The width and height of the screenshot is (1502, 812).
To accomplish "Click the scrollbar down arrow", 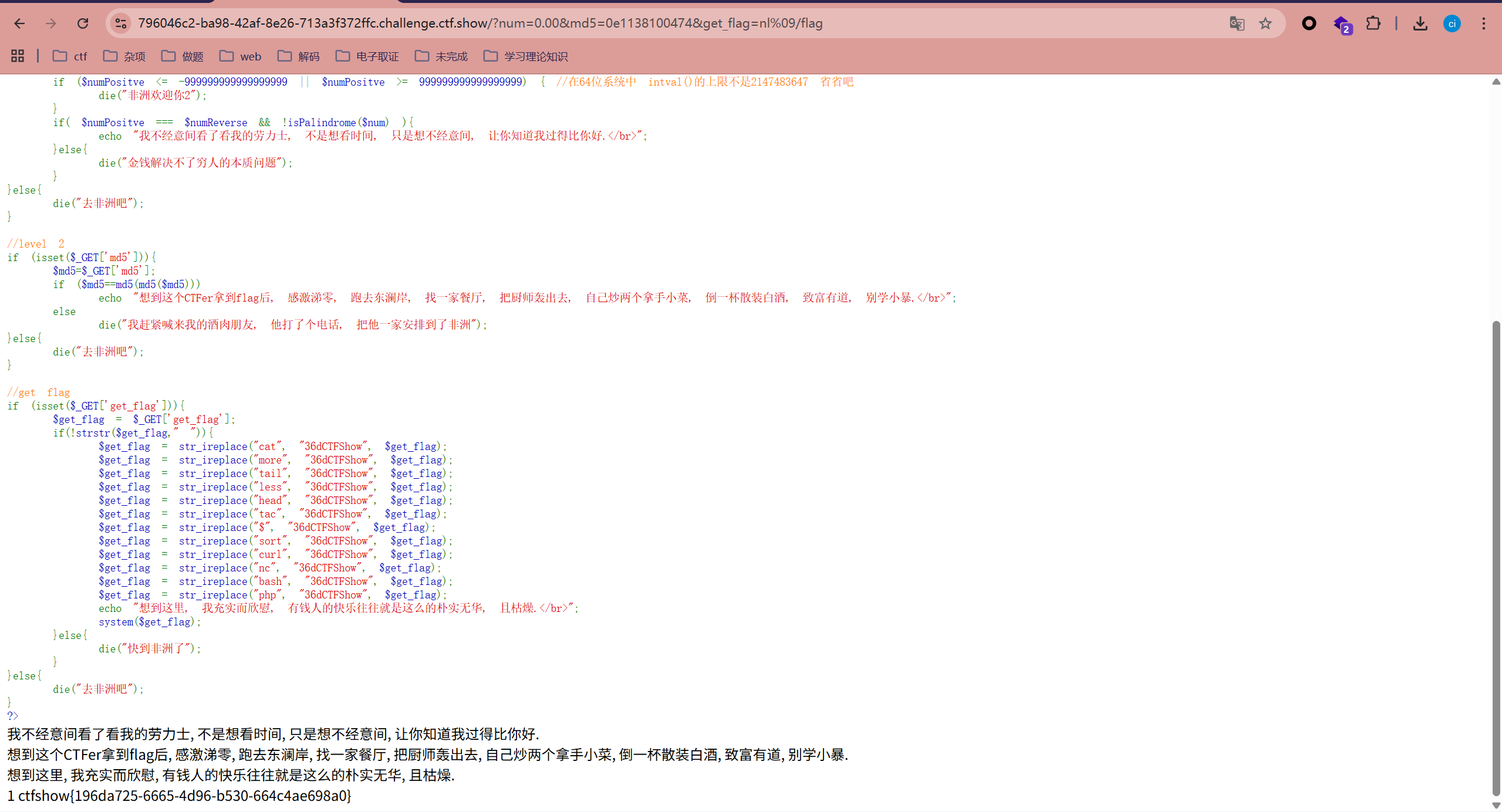I will pyautogui.click(x=1496, y=806).
